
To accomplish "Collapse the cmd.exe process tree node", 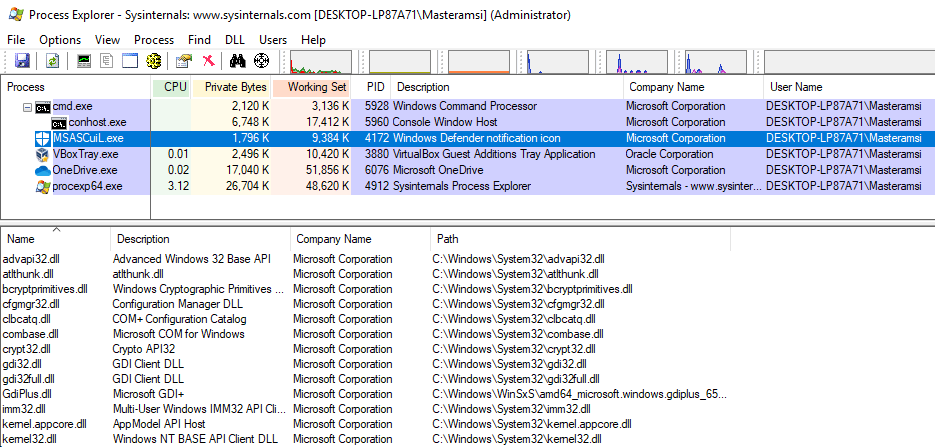I will tap(26, 106).
